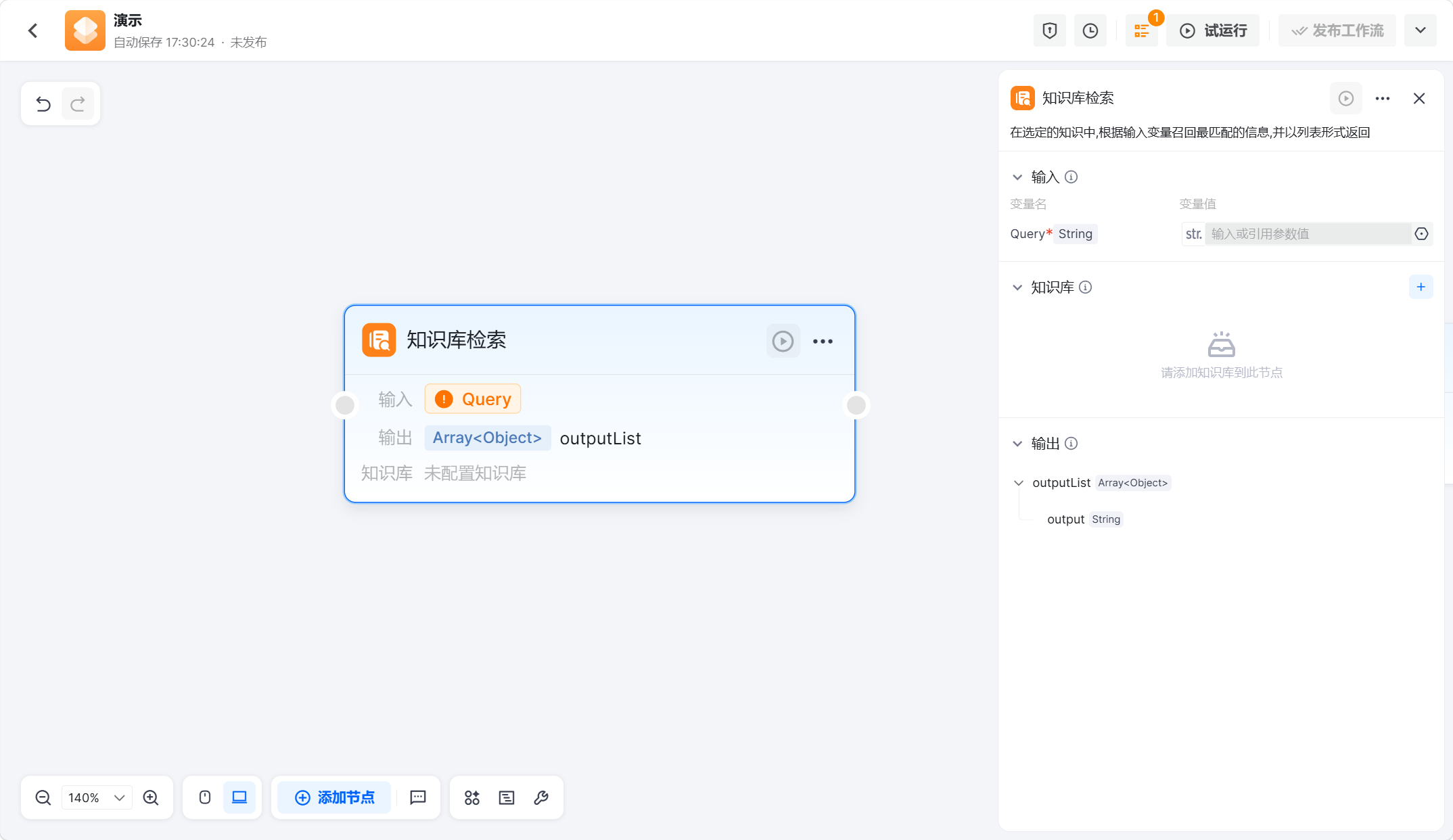Click the 发布工作流 publish button
1453x840 pixels.
(1337, 30)
